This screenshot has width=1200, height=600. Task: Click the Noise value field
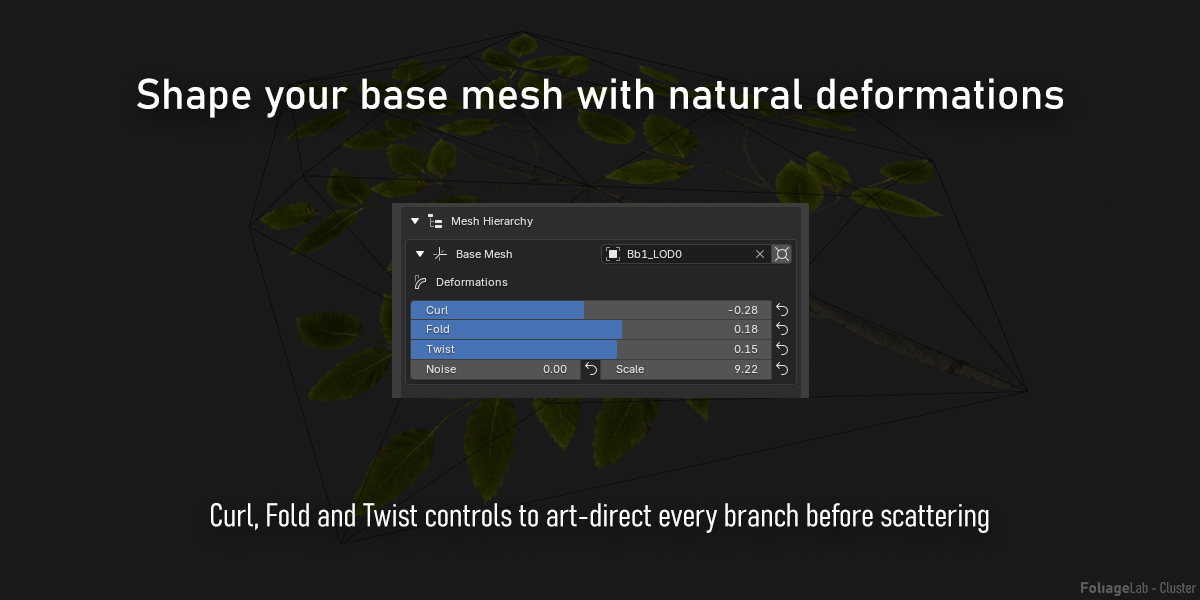tap(495, 369)
